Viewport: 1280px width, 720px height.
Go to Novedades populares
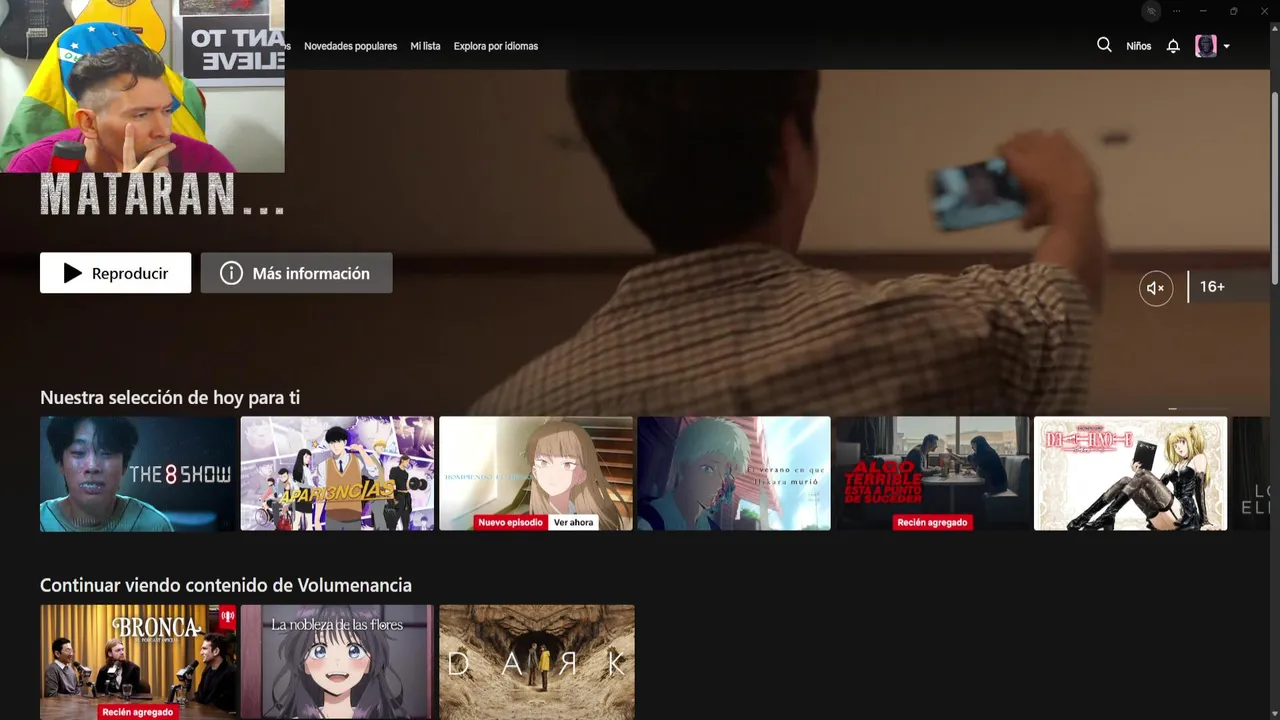click(x=350, y=46)
